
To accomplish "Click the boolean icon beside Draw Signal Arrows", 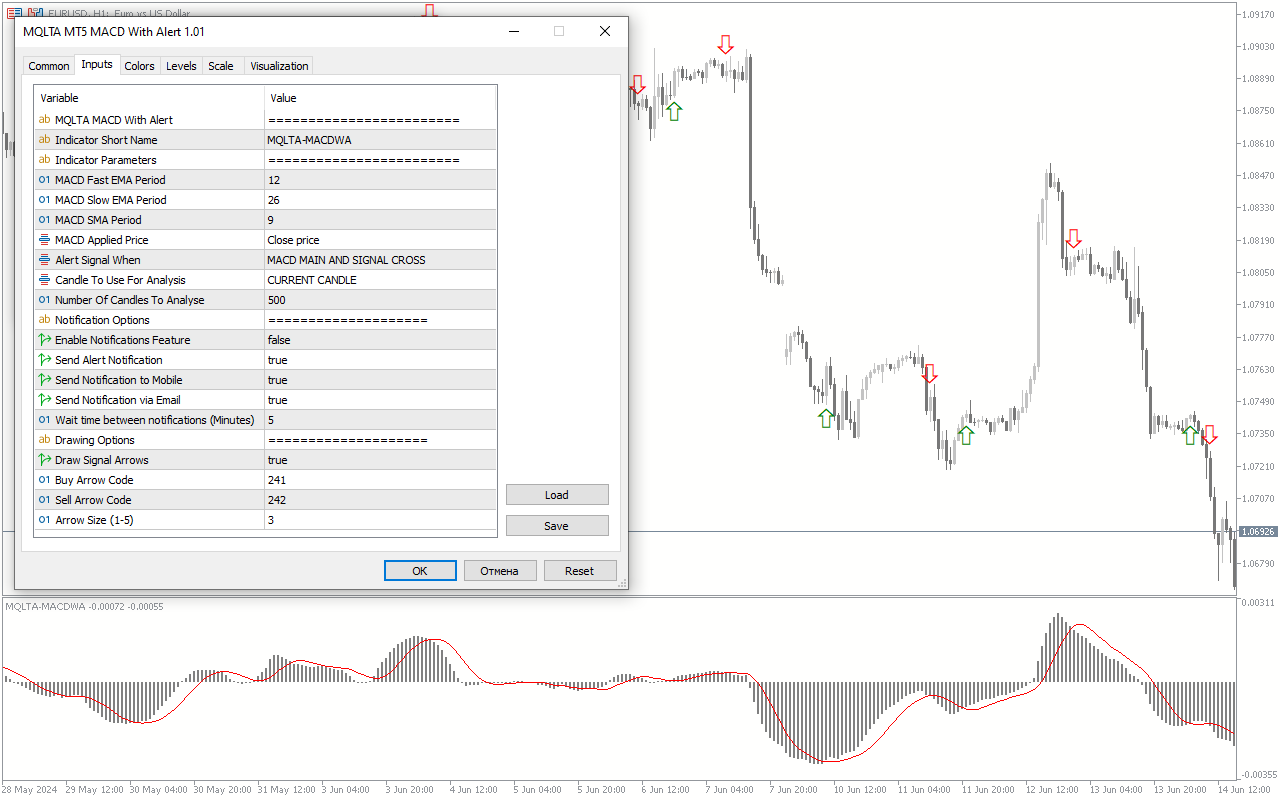I will click(x=44, y=460).
